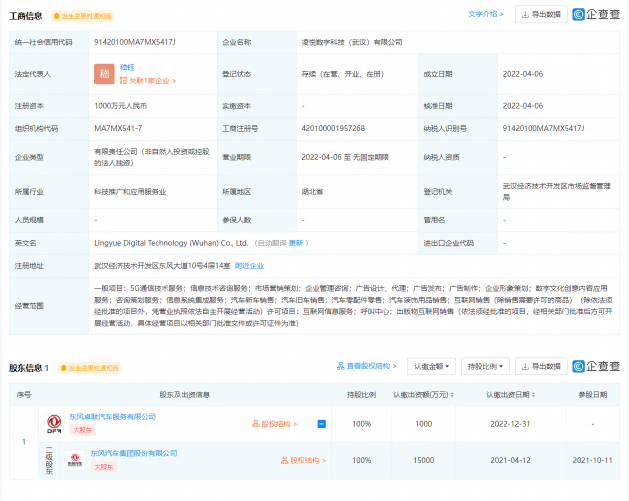Image resolution: width=629 pixels, height=501 pixels.
Task: Click the industry value 科技推广和应用服务业
Action: [130, 192]
